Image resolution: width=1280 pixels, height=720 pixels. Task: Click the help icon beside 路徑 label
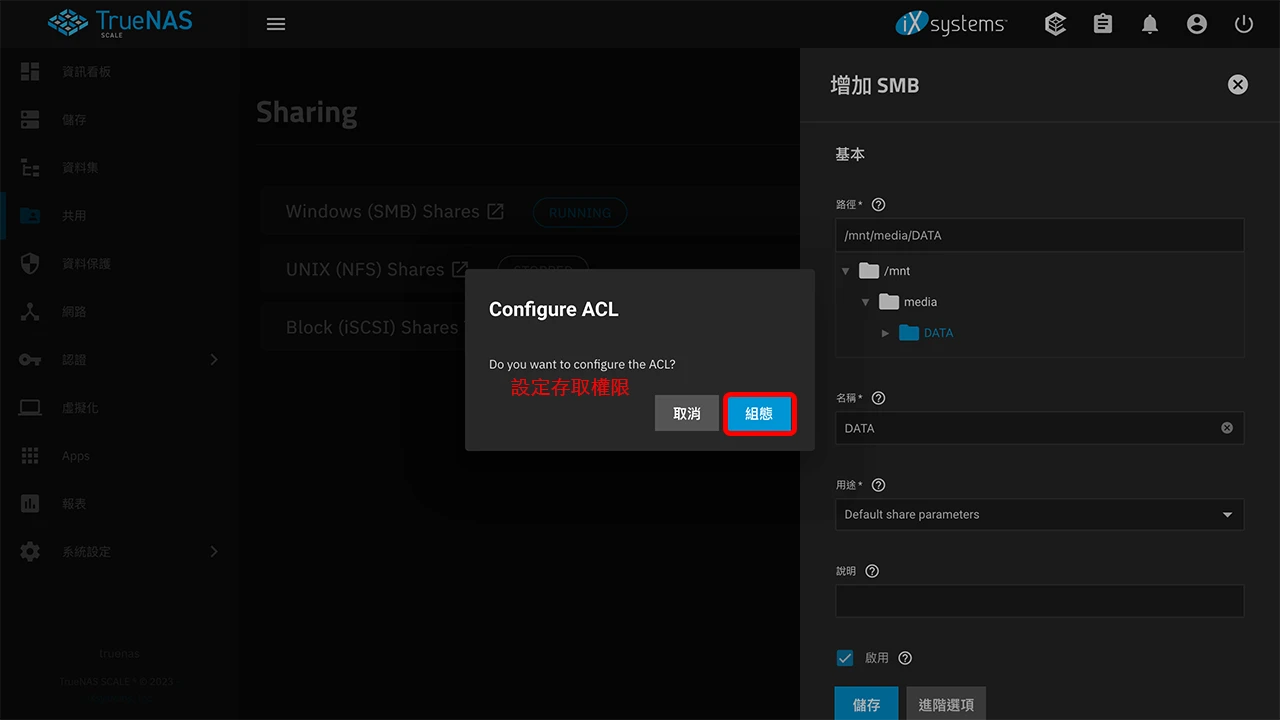878,204
